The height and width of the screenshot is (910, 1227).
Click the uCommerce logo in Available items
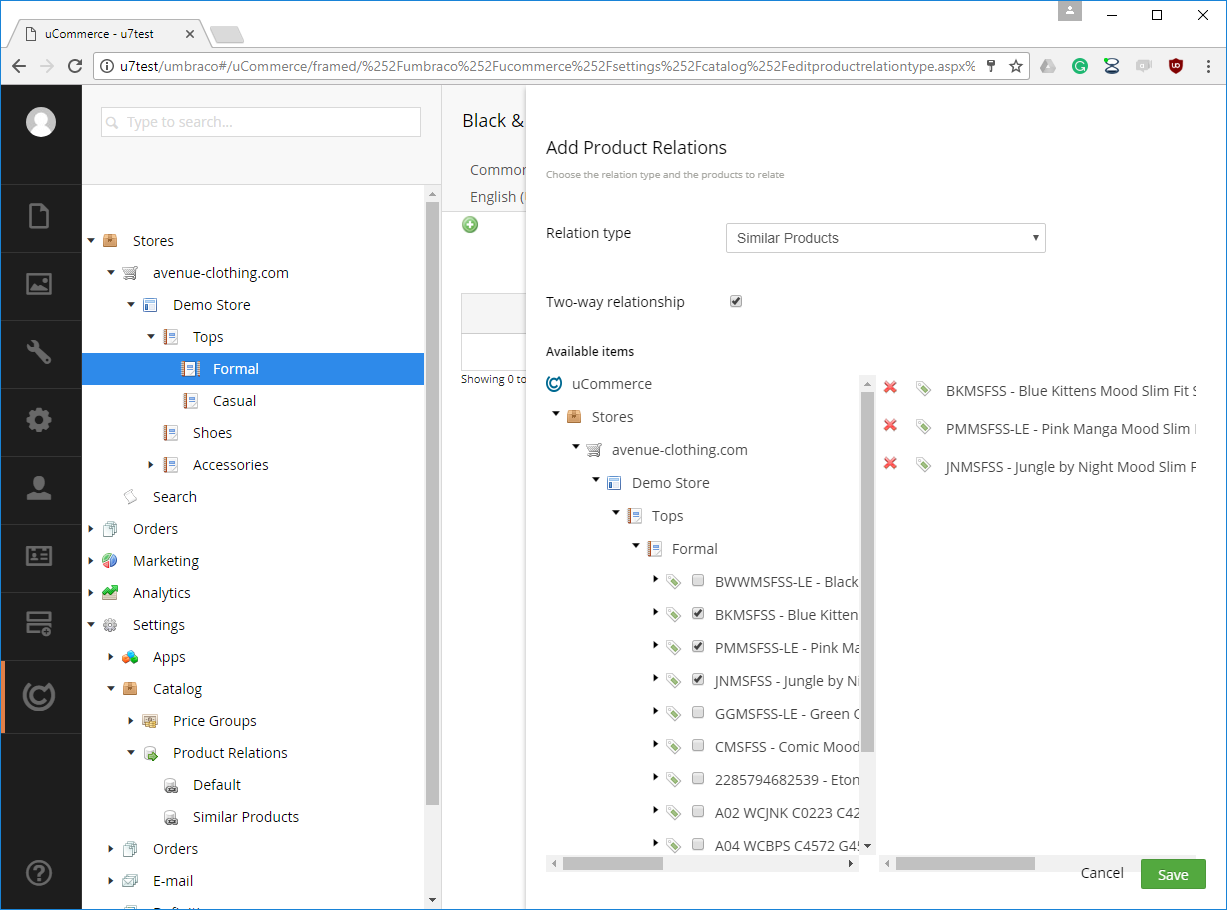554,383
